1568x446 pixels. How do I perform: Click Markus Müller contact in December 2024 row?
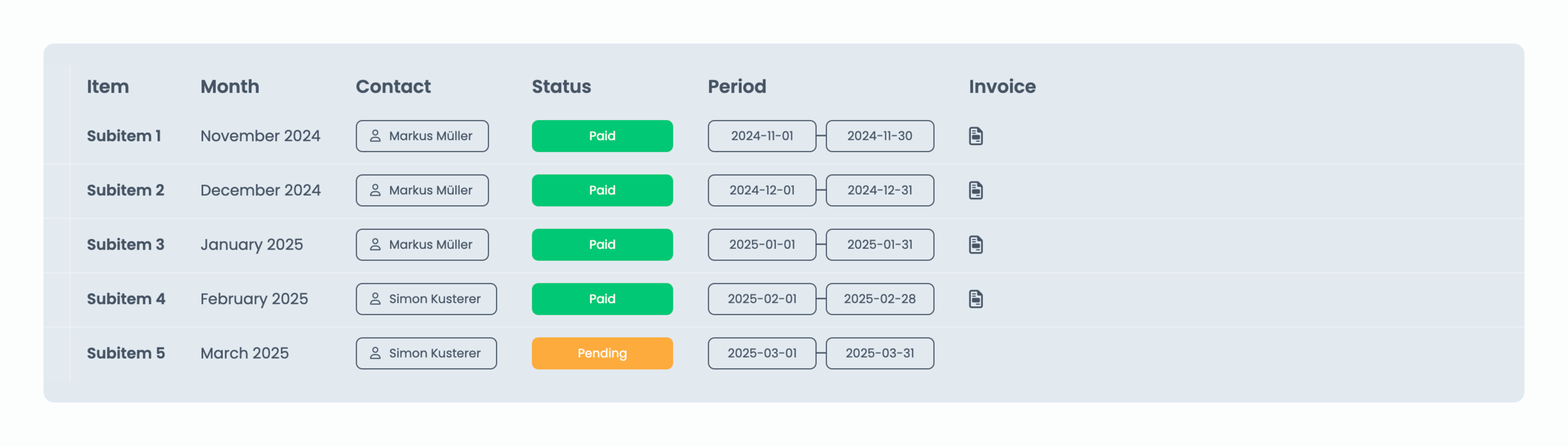(x=422, y=190)
